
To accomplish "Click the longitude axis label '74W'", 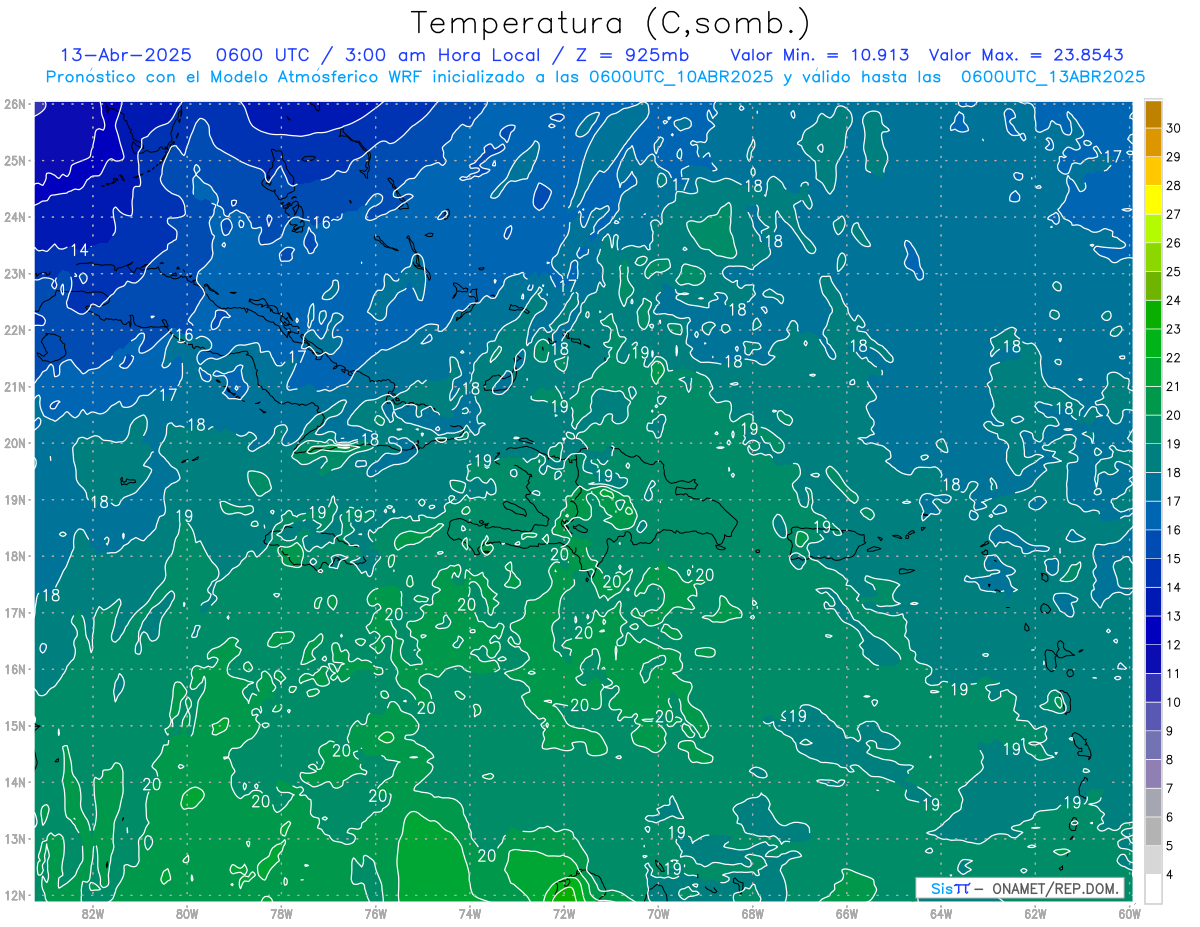I will click(469, 912).
